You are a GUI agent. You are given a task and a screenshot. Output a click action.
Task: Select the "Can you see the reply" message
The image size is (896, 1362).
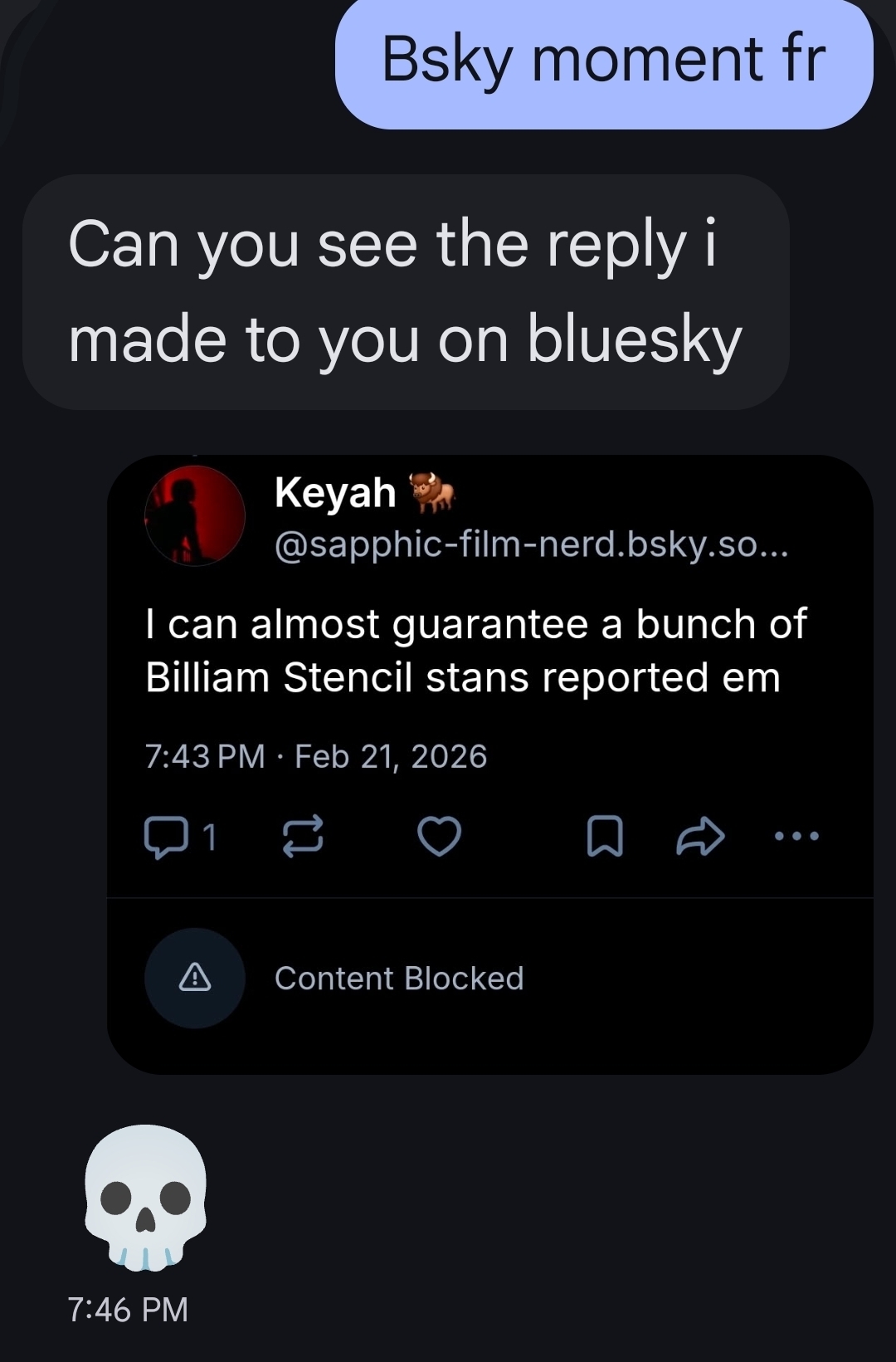click(405, 291)
